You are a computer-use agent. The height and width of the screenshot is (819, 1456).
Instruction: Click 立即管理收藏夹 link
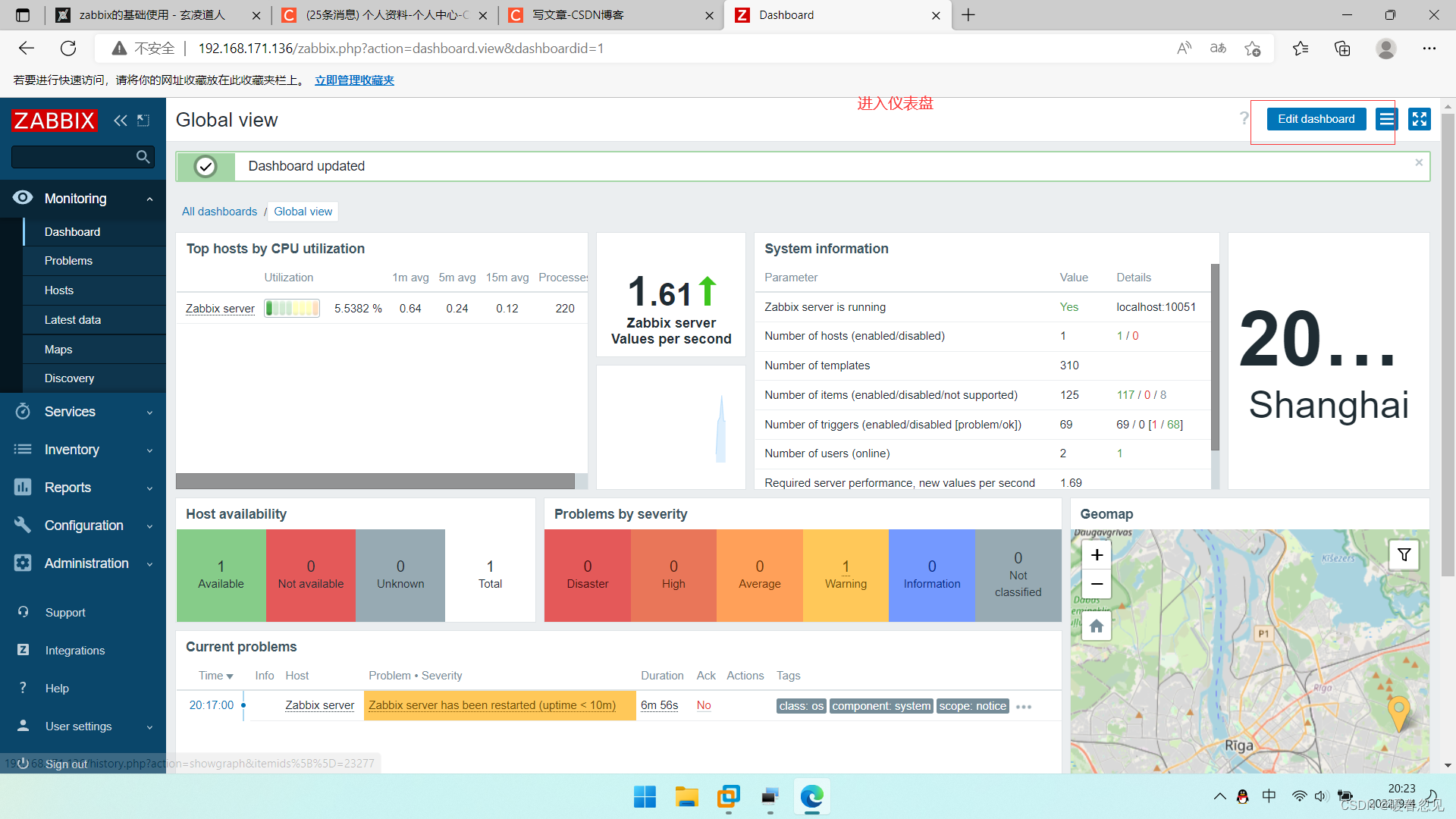tap(354, 80)
